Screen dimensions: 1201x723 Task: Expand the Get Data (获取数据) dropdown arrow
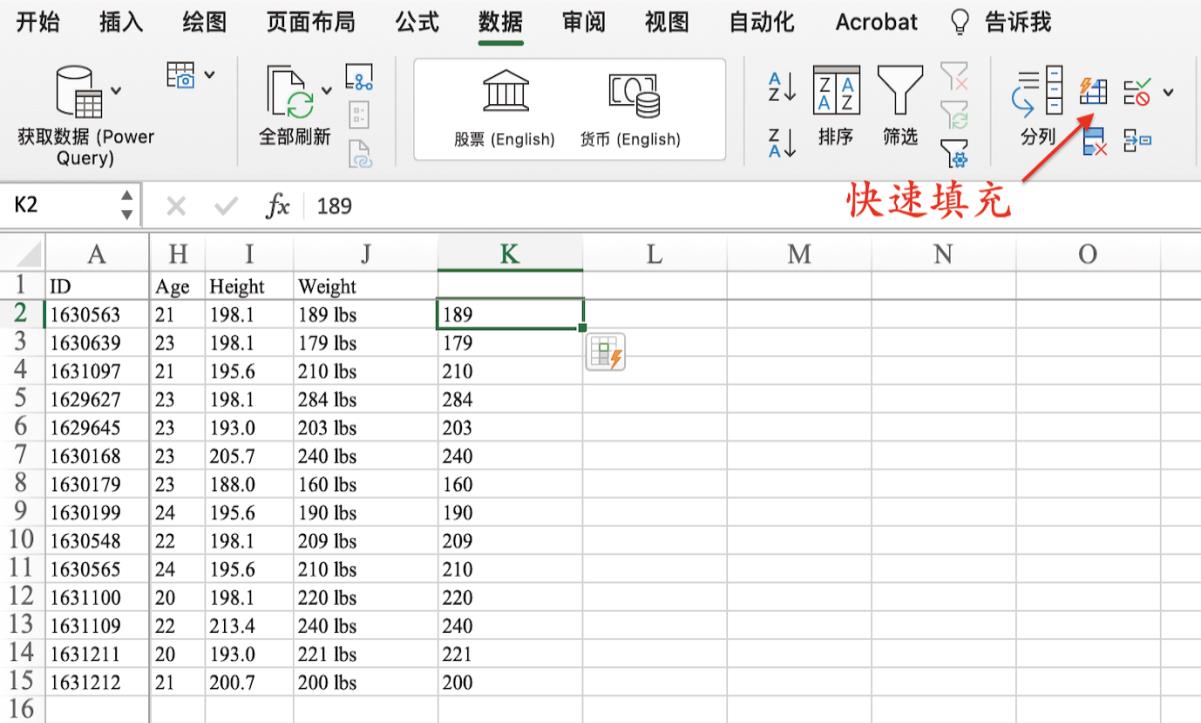116,91
